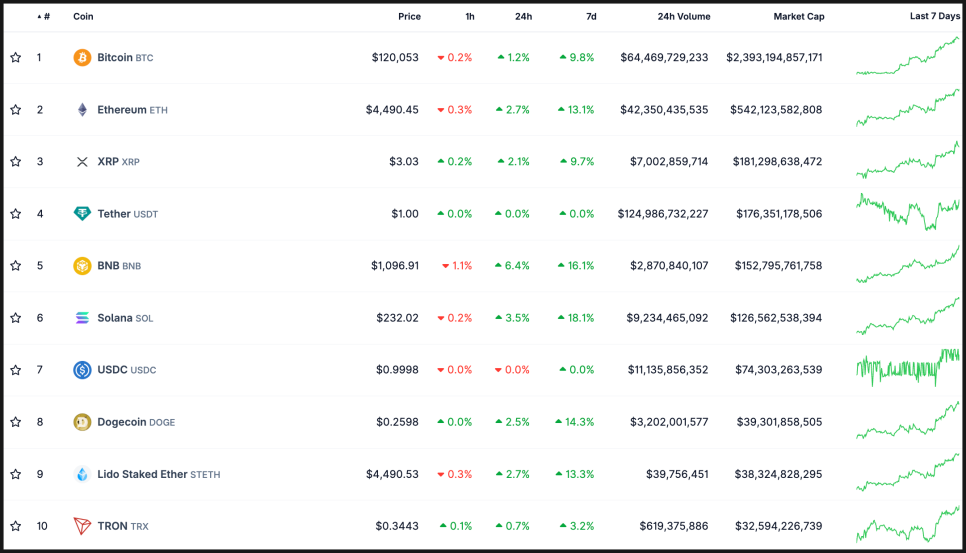Click the USDC logo icon
This screenshot has width=966, height=553.
coord(82,370)
